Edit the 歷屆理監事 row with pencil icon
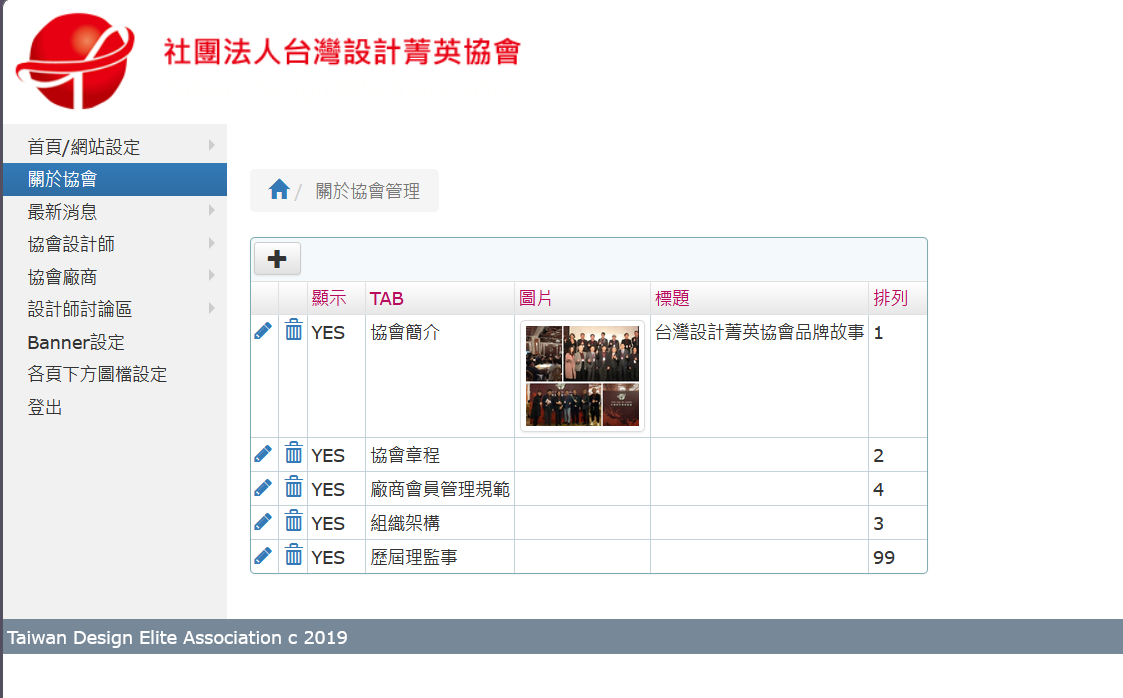The image size is (1123, 698). tap(263, 556)
